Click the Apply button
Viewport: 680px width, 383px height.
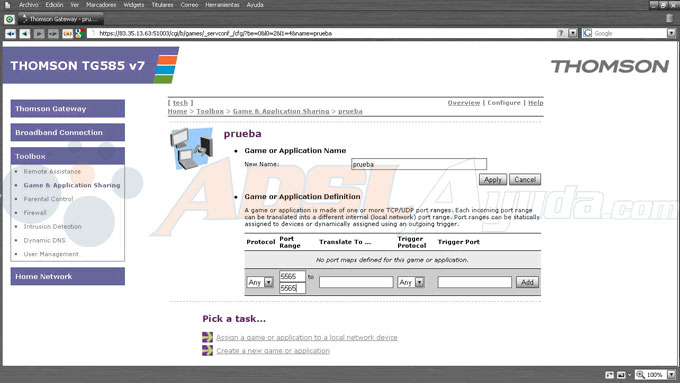(x=493, y=180)
